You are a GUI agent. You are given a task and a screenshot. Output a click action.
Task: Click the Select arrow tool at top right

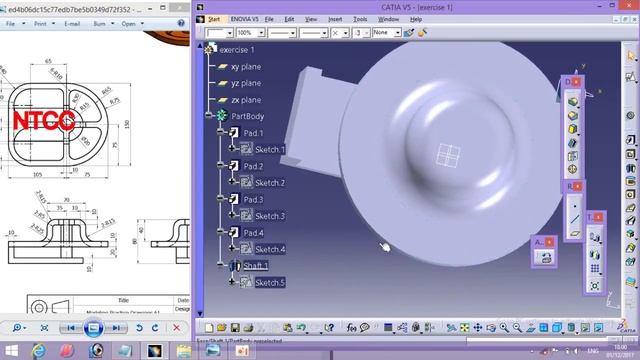631,56
